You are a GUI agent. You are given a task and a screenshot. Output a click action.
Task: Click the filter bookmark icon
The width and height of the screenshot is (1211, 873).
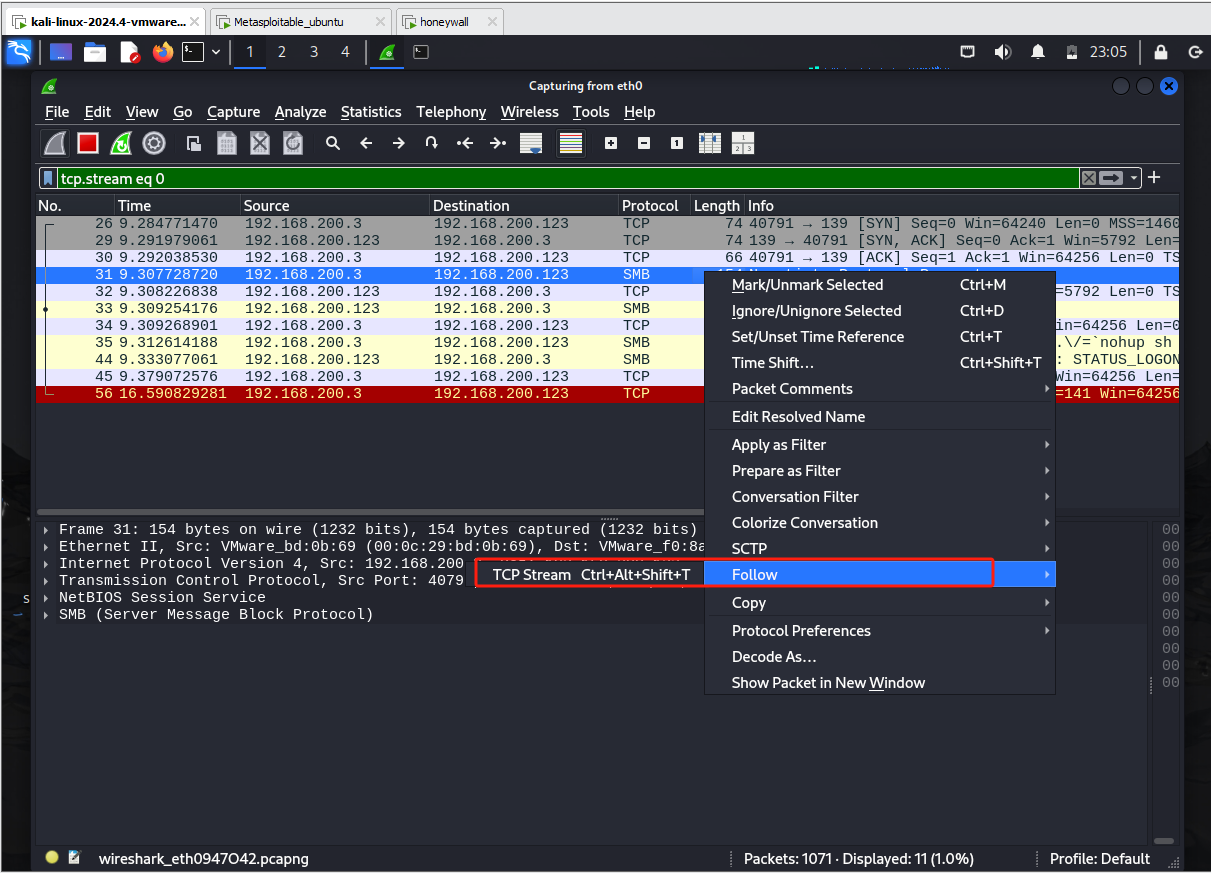(x=48, y=178)
